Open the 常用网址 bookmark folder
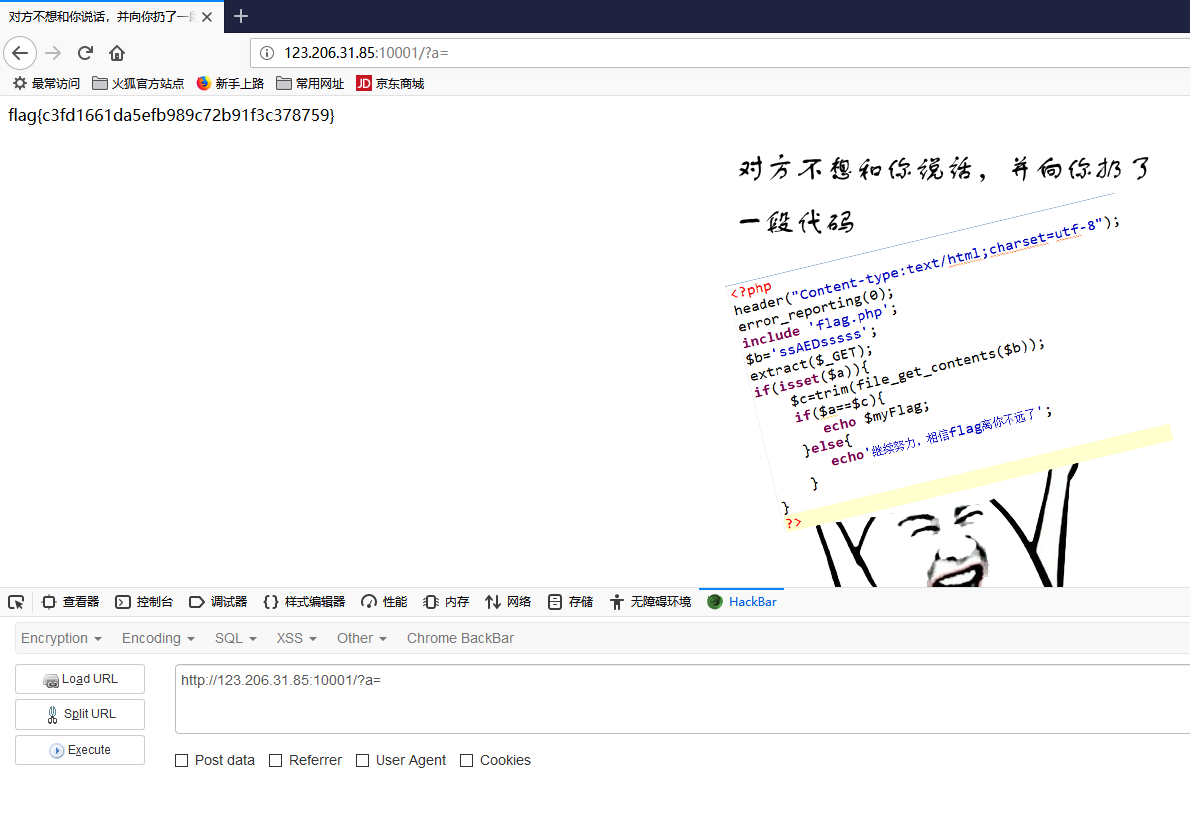The width and height of the screenshot is (1190, 833). coord(310,83)
